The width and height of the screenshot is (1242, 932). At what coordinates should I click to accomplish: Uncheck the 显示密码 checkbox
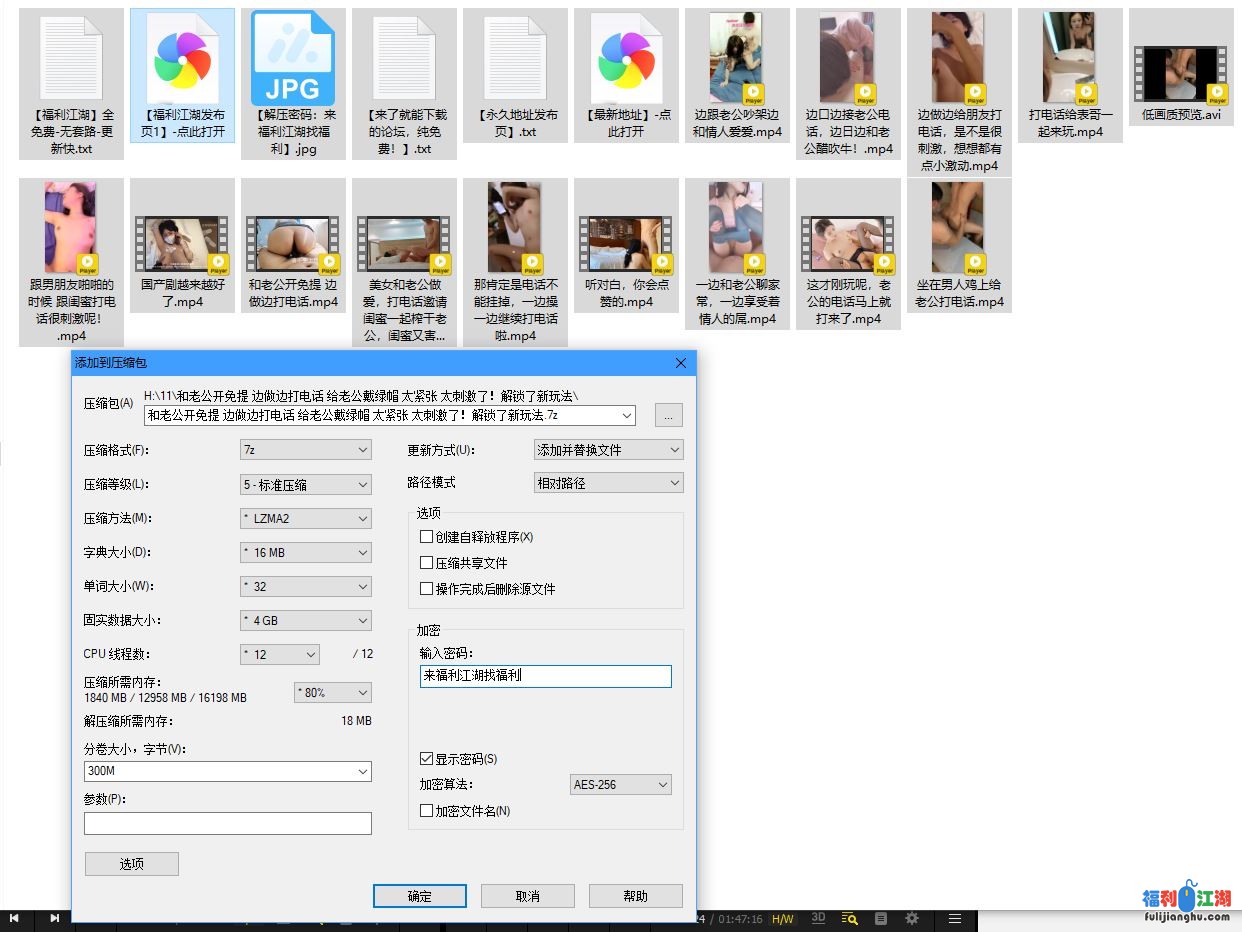(x=427, y=759)
